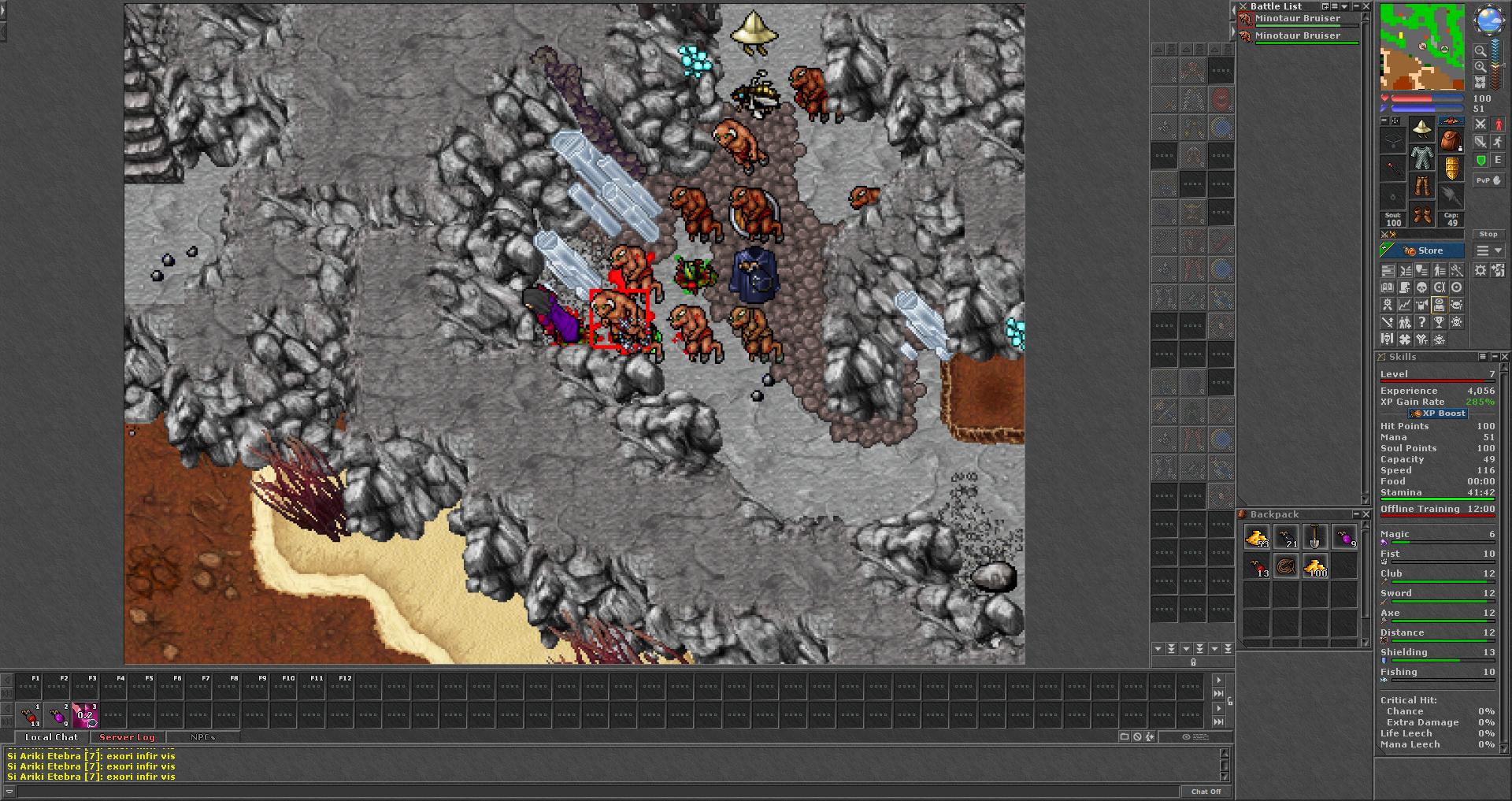Click the ignore-list icon in chat bar
The image size is (1512, 801).
pos(1137,736)
